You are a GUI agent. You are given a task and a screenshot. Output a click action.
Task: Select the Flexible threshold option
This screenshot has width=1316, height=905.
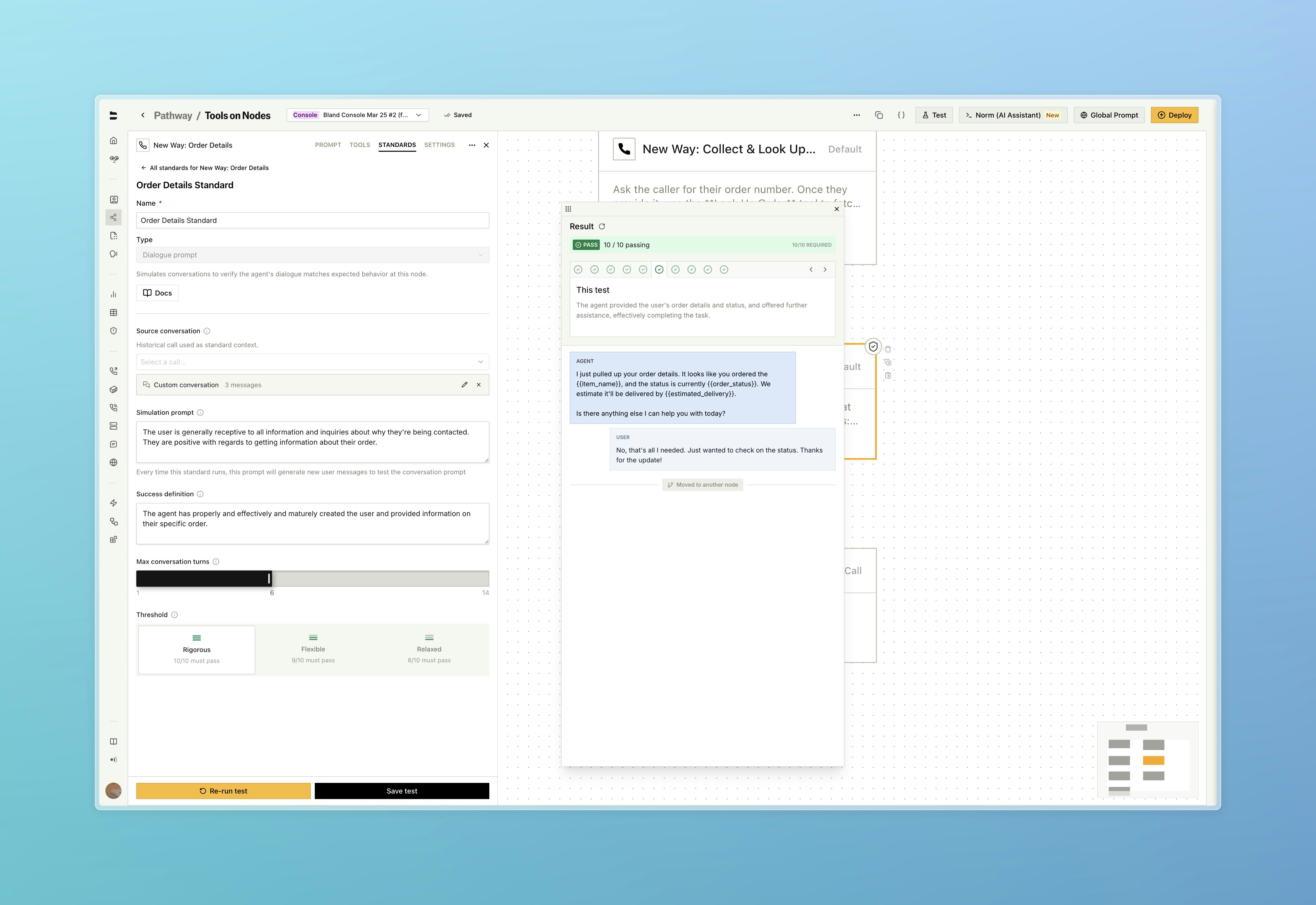[313, 649]
